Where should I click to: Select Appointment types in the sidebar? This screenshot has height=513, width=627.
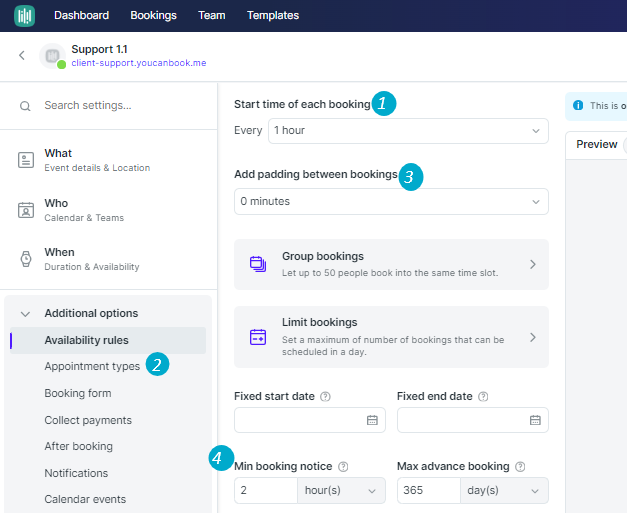[92, 367]
